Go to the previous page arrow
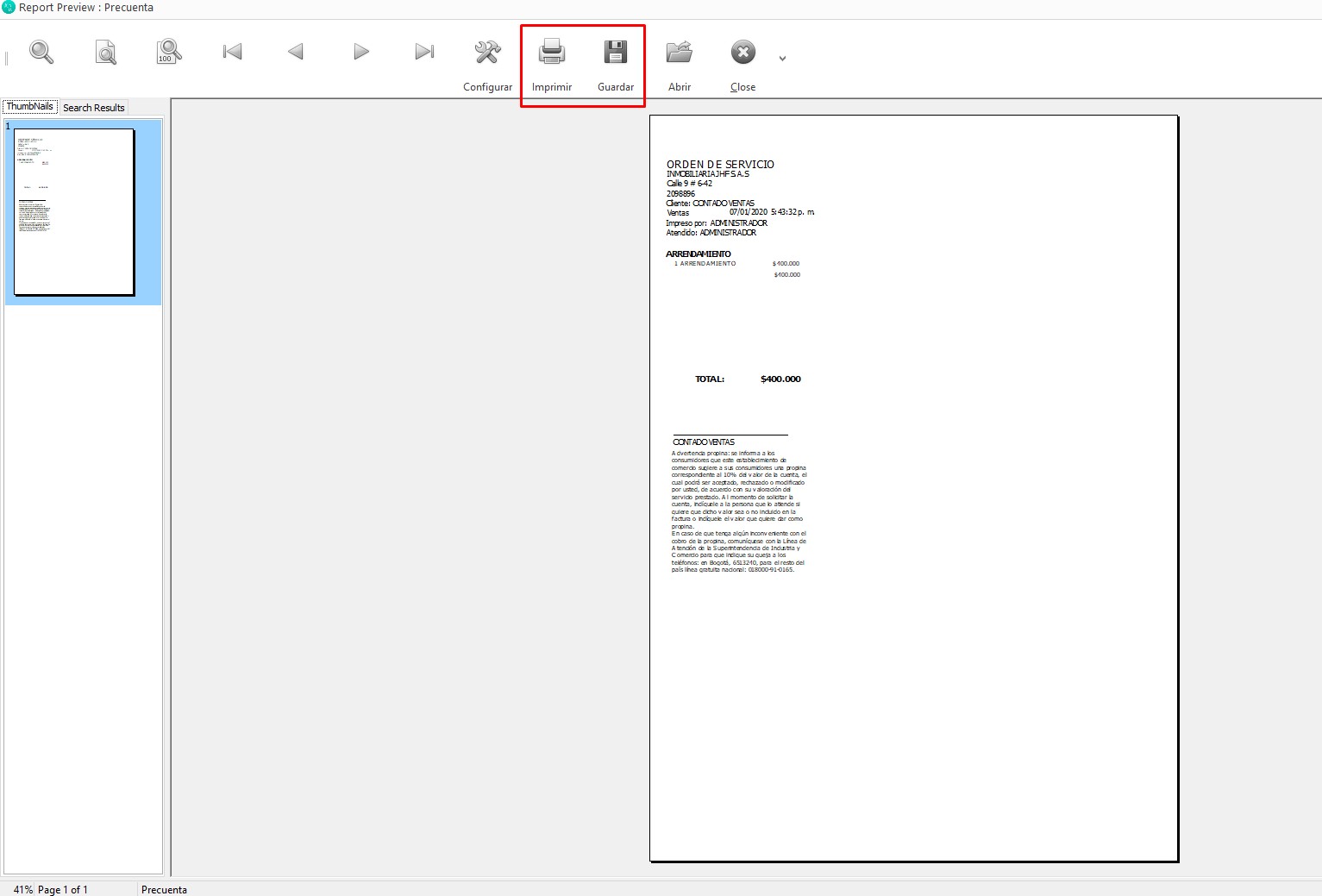The width and height of the screenshot is (1322, 896). [296, 53]
